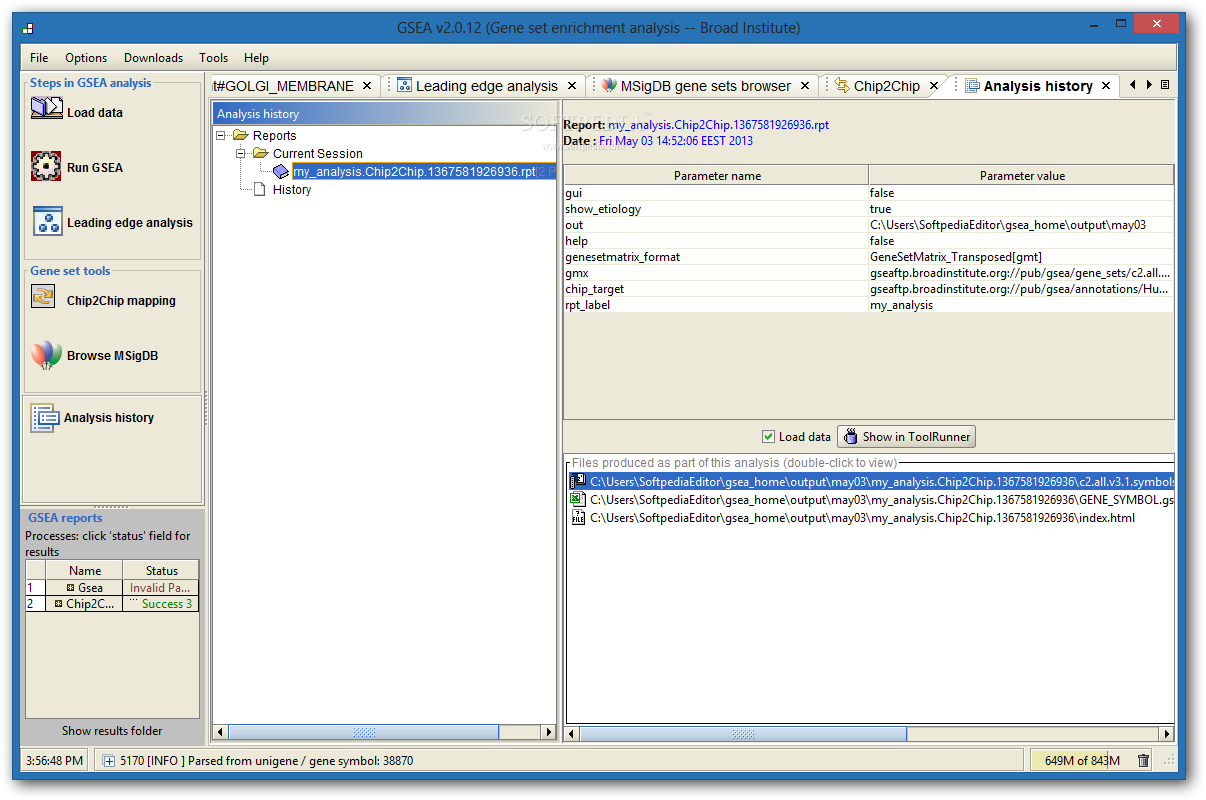Click the .rpt report file icon
This screenshot has height=800, width=1206.
pos(281,171)
